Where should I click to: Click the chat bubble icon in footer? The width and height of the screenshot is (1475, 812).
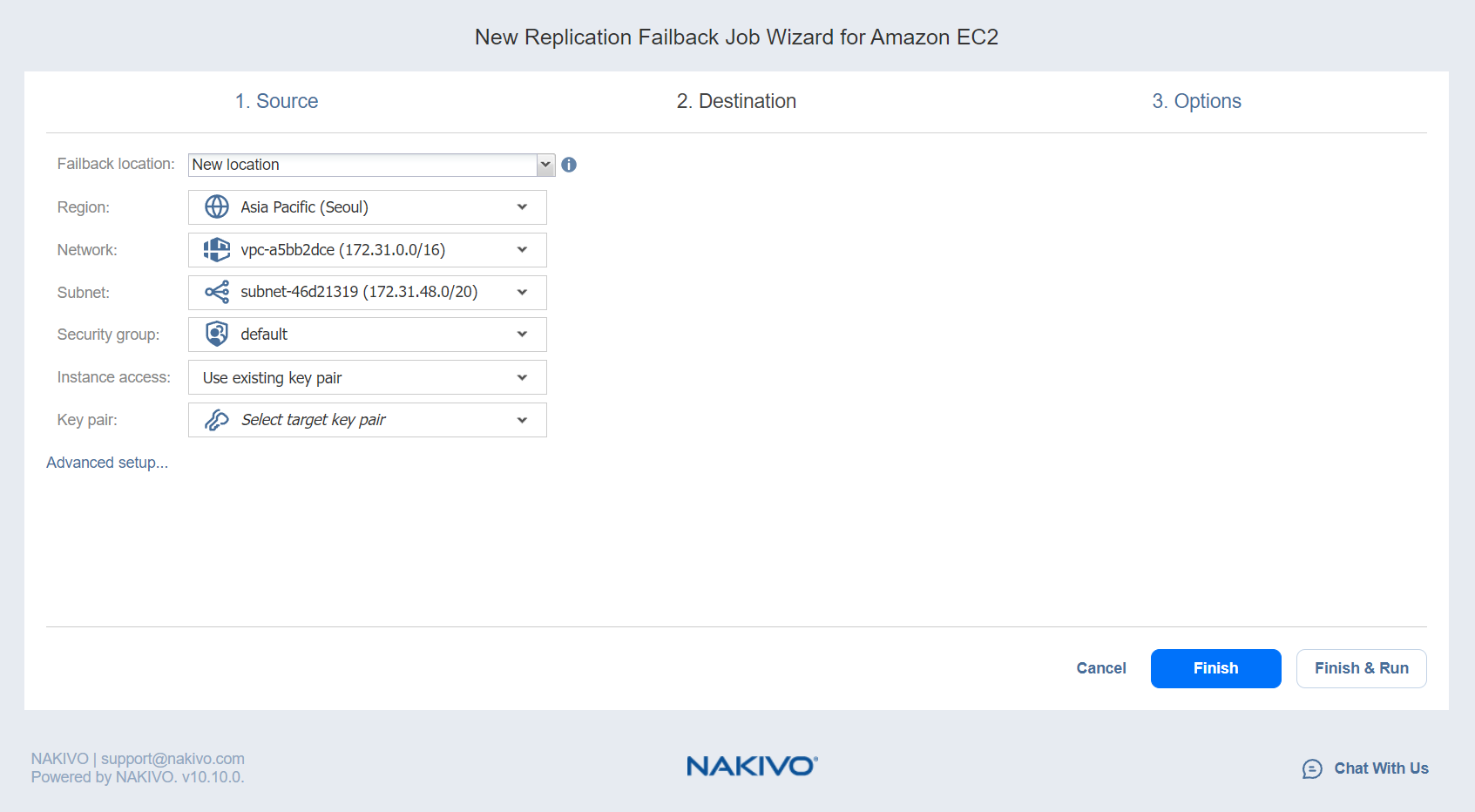tap(1312, 768)
